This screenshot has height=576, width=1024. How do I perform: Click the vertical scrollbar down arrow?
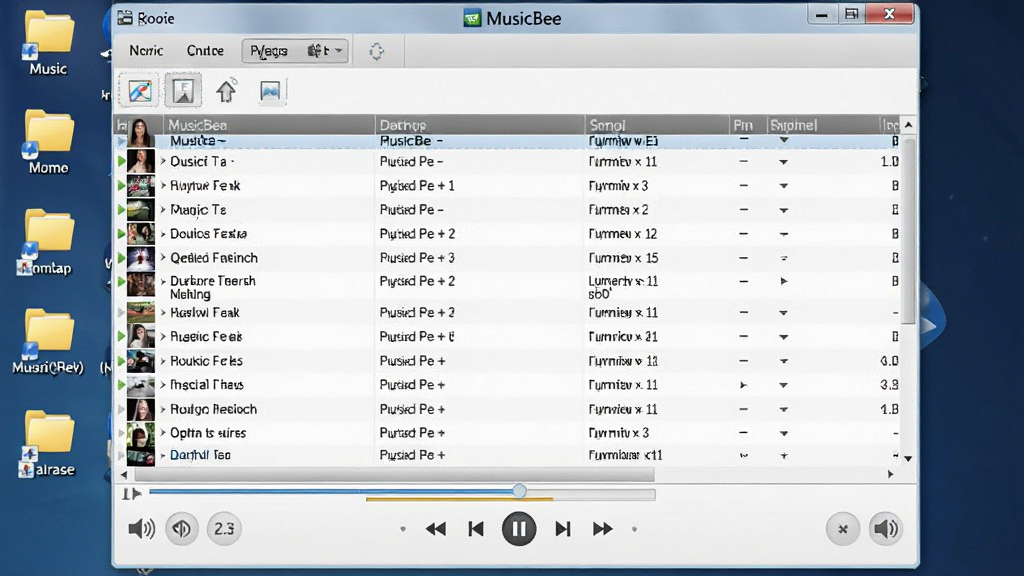click(x=908, y=458)
